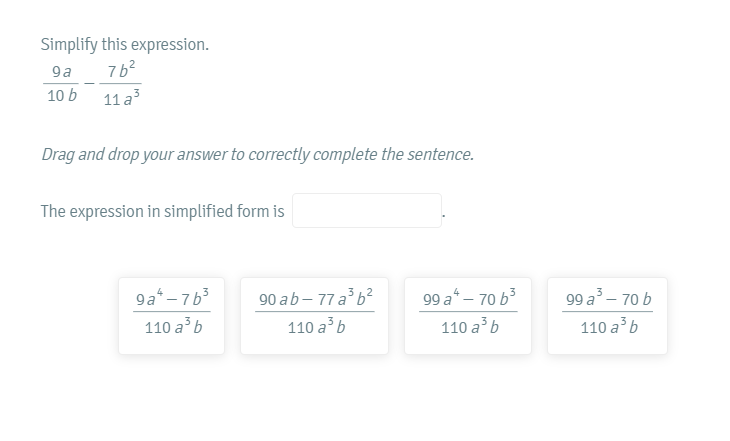The image size is (730, 441).
Task: Click the denominator of the third answer tile
Action: point(469,328)
